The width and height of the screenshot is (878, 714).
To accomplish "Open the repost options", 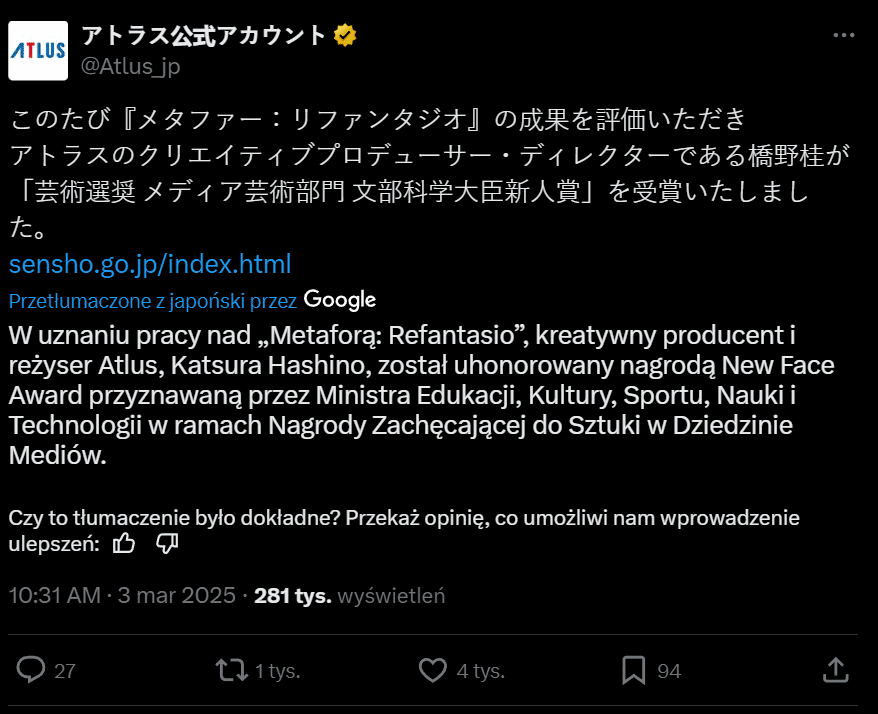I will [232, 670].
